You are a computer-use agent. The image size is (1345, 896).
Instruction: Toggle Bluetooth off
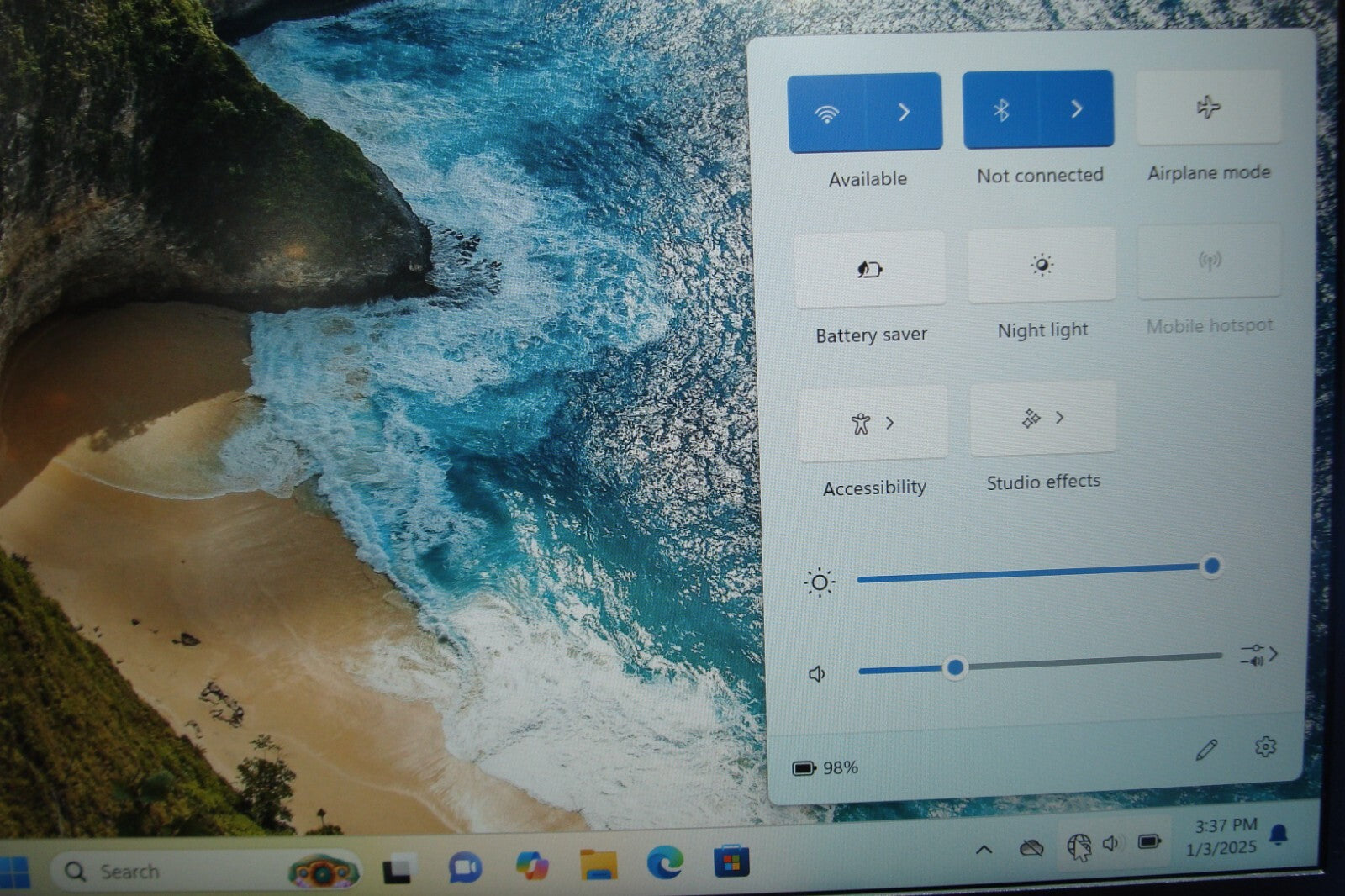[x=1001, y=110]
